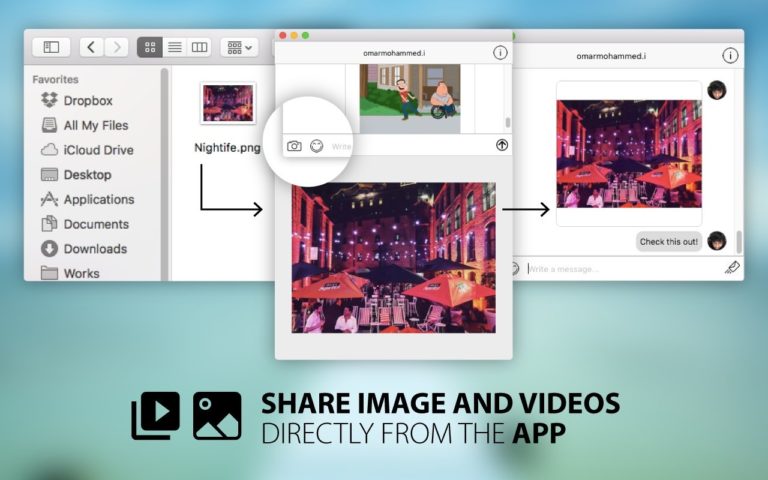
Task: Click omarmohammed.i title in front window
Action: 394,53
